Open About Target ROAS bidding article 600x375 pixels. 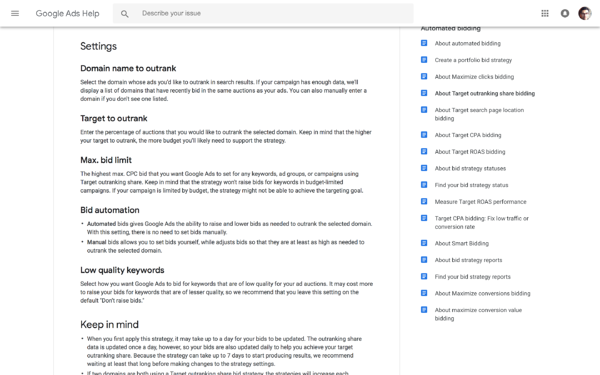pos(470,152)
